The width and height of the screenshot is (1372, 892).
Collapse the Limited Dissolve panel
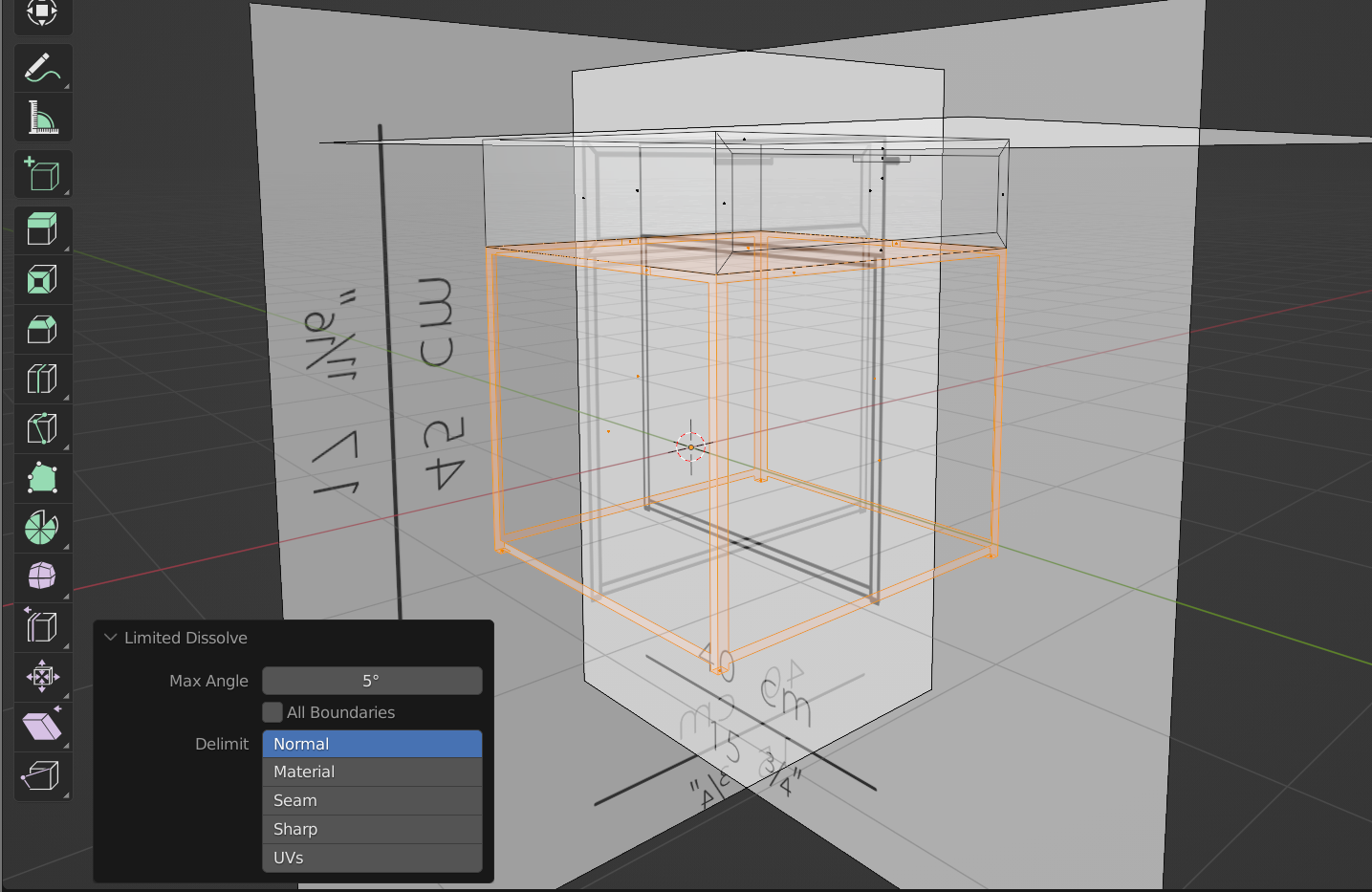[111, 638]
